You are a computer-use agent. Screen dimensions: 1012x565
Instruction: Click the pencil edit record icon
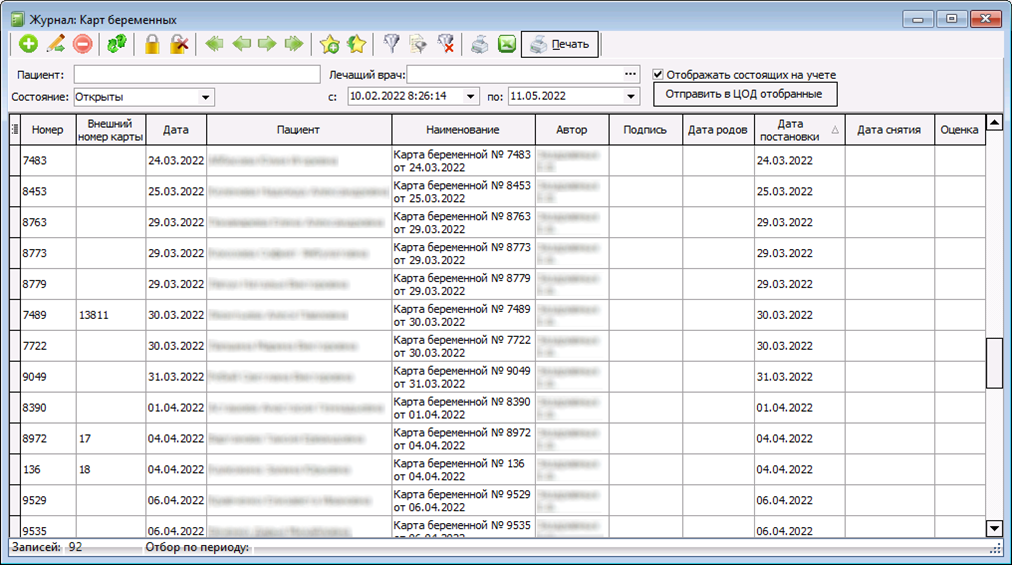55,44
